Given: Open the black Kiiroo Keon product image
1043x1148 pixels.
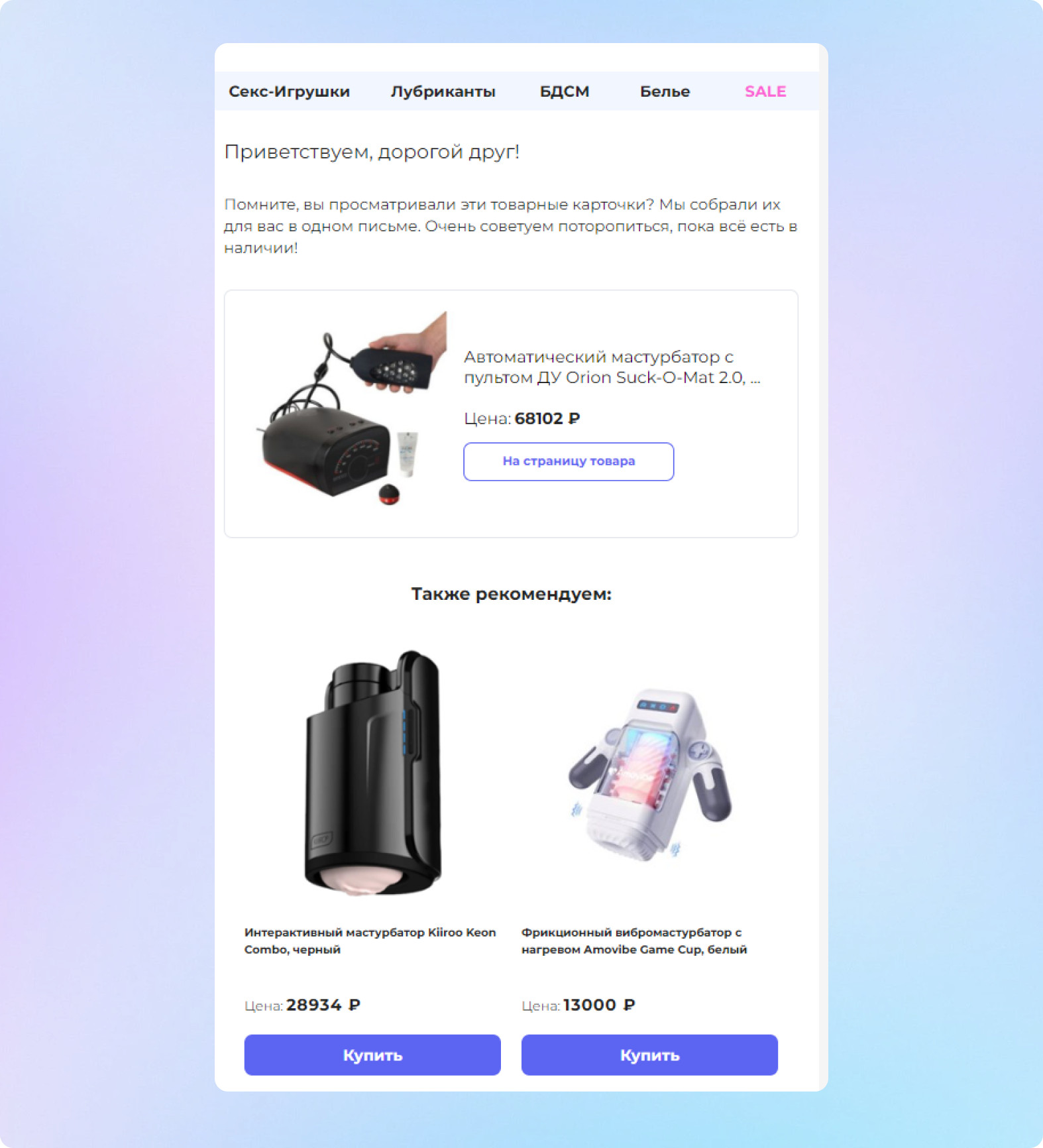Looking at the screenshot, I should click(372, 773).
